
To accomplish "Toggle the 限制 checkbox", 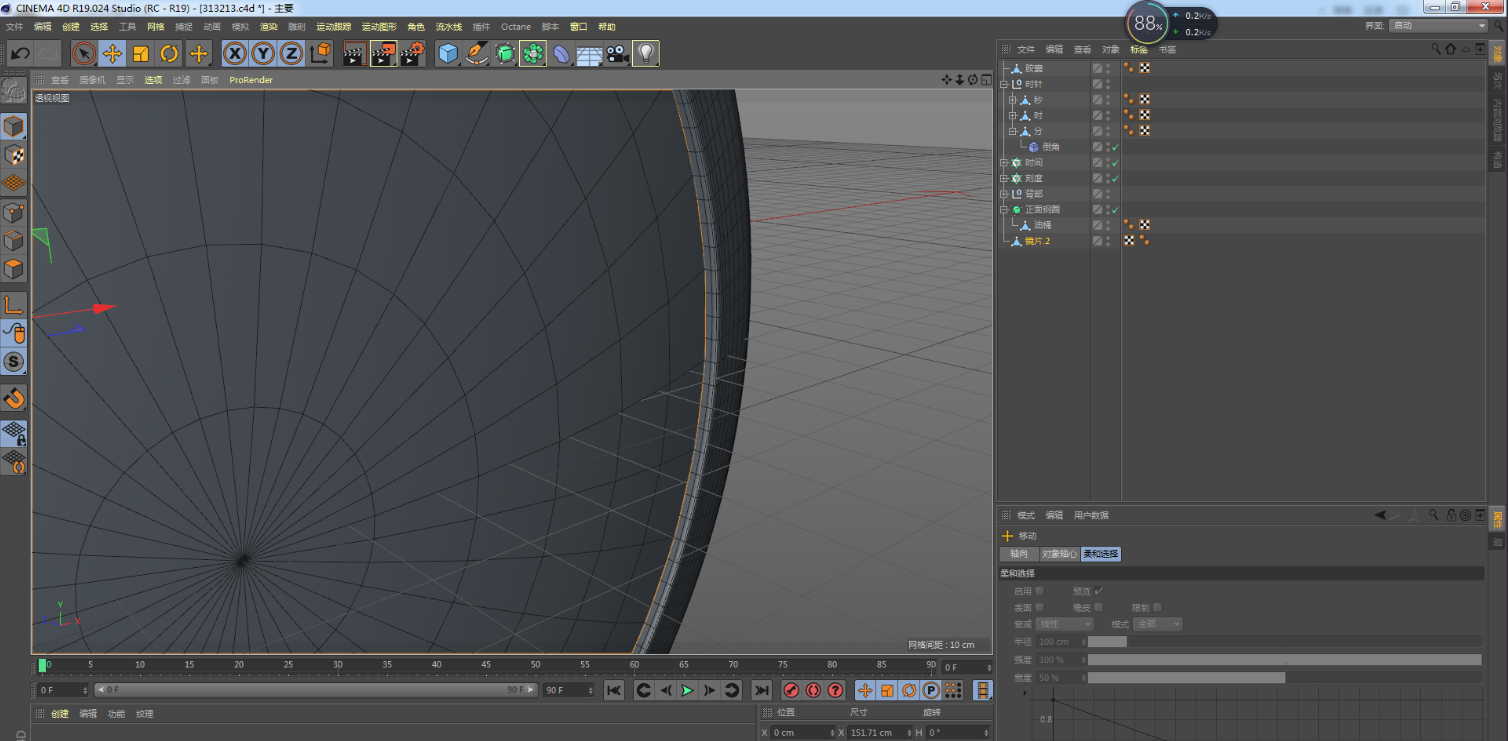I will coord(1158,607).
